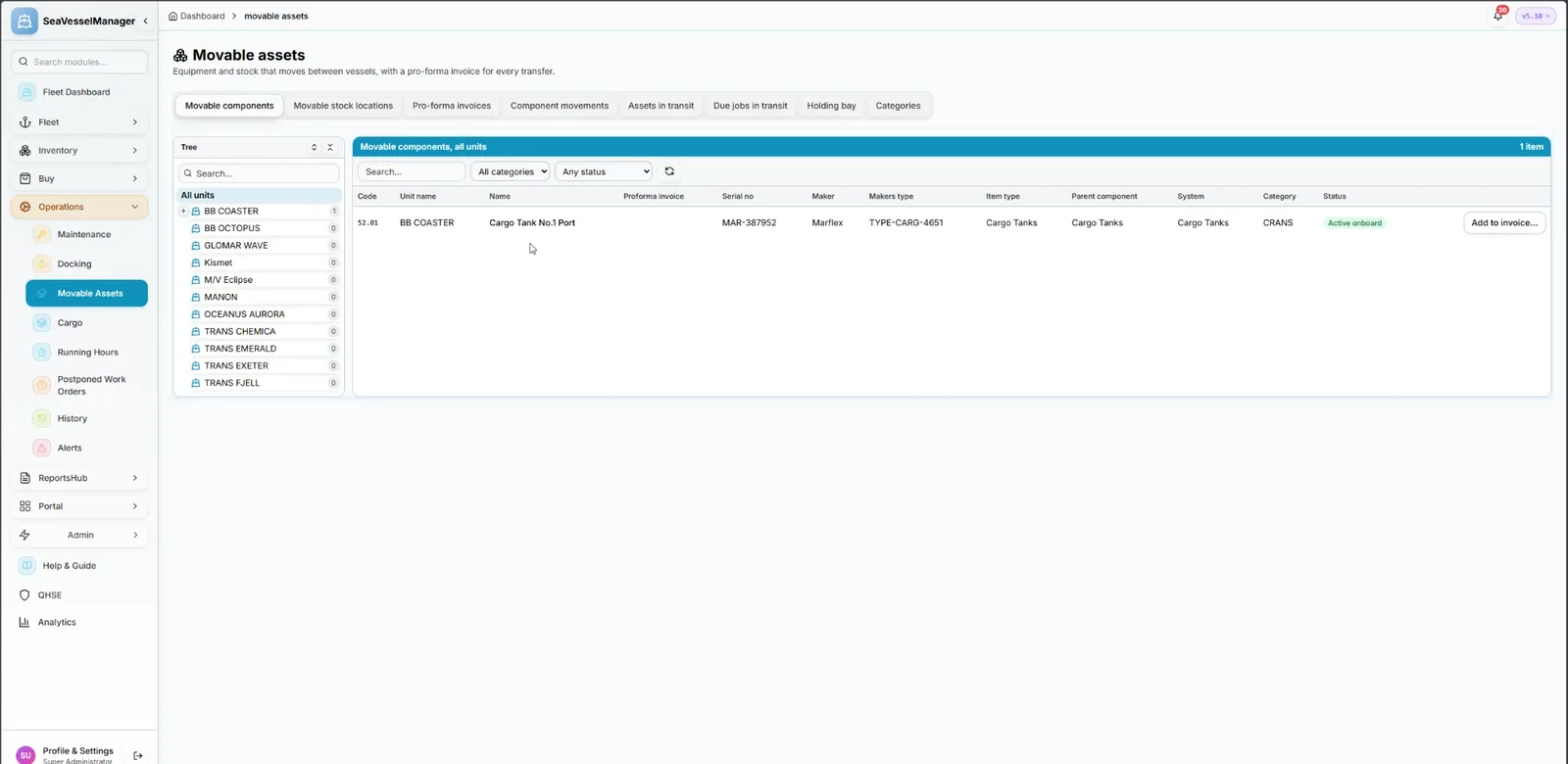1568x764 pixels.
Task: Open Postponed Work Orders
Action: click(86, 386)
